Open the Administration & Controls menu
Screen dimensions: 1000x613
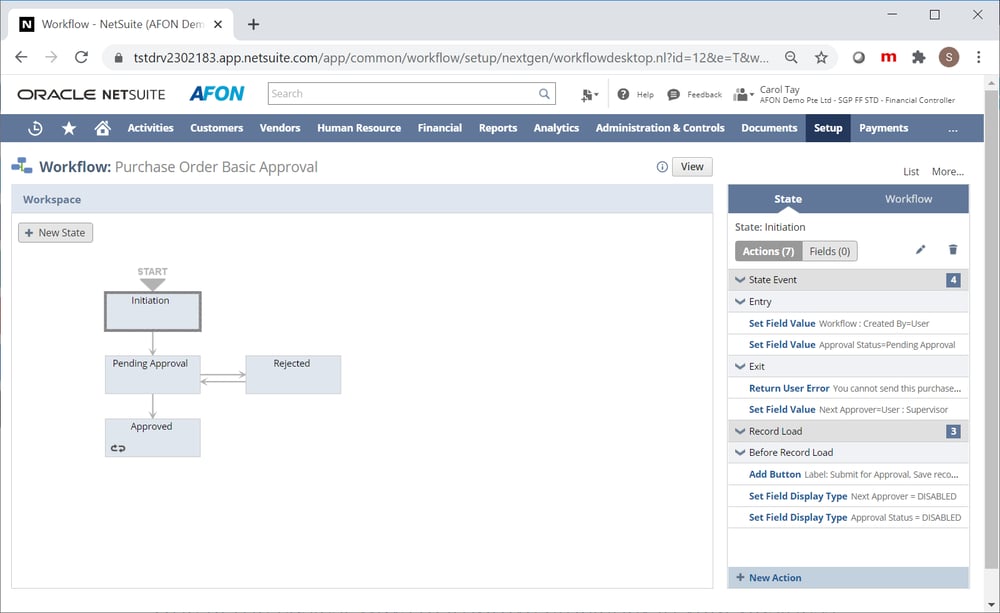(659, 128)
